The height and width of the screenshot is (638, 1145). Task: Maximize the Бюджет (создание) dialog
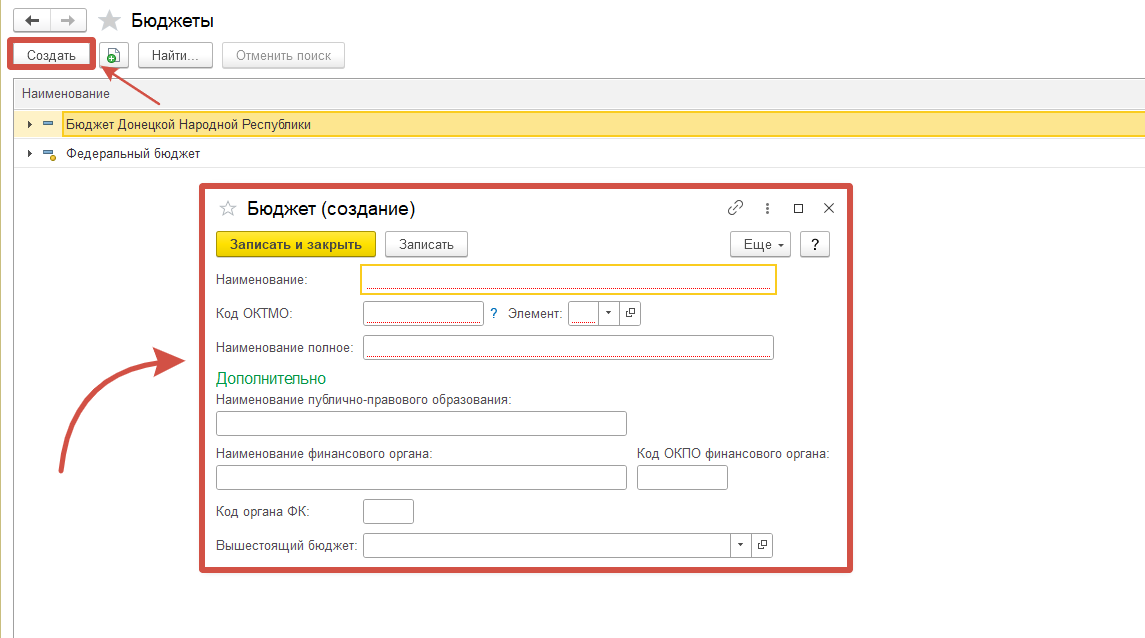pos(798,209)
